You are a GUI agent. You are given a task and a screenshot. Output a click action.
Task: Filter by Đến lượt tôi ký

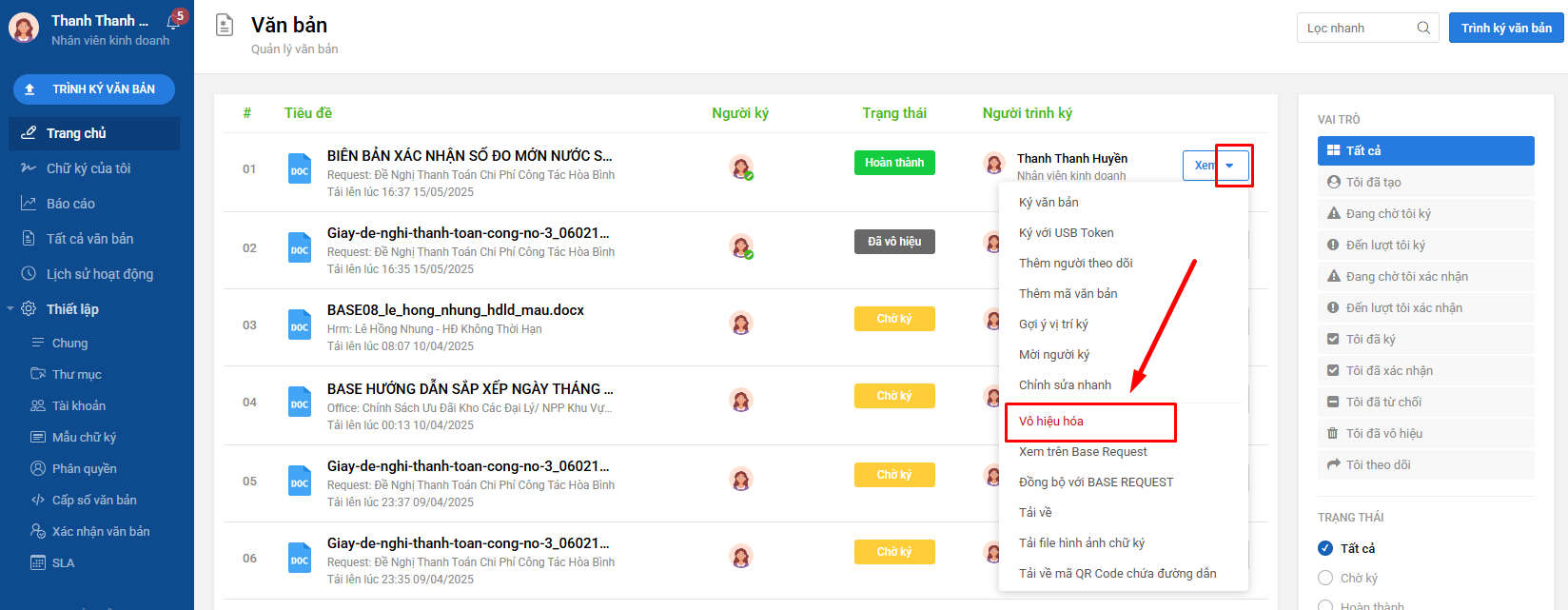click(1425, 245)
